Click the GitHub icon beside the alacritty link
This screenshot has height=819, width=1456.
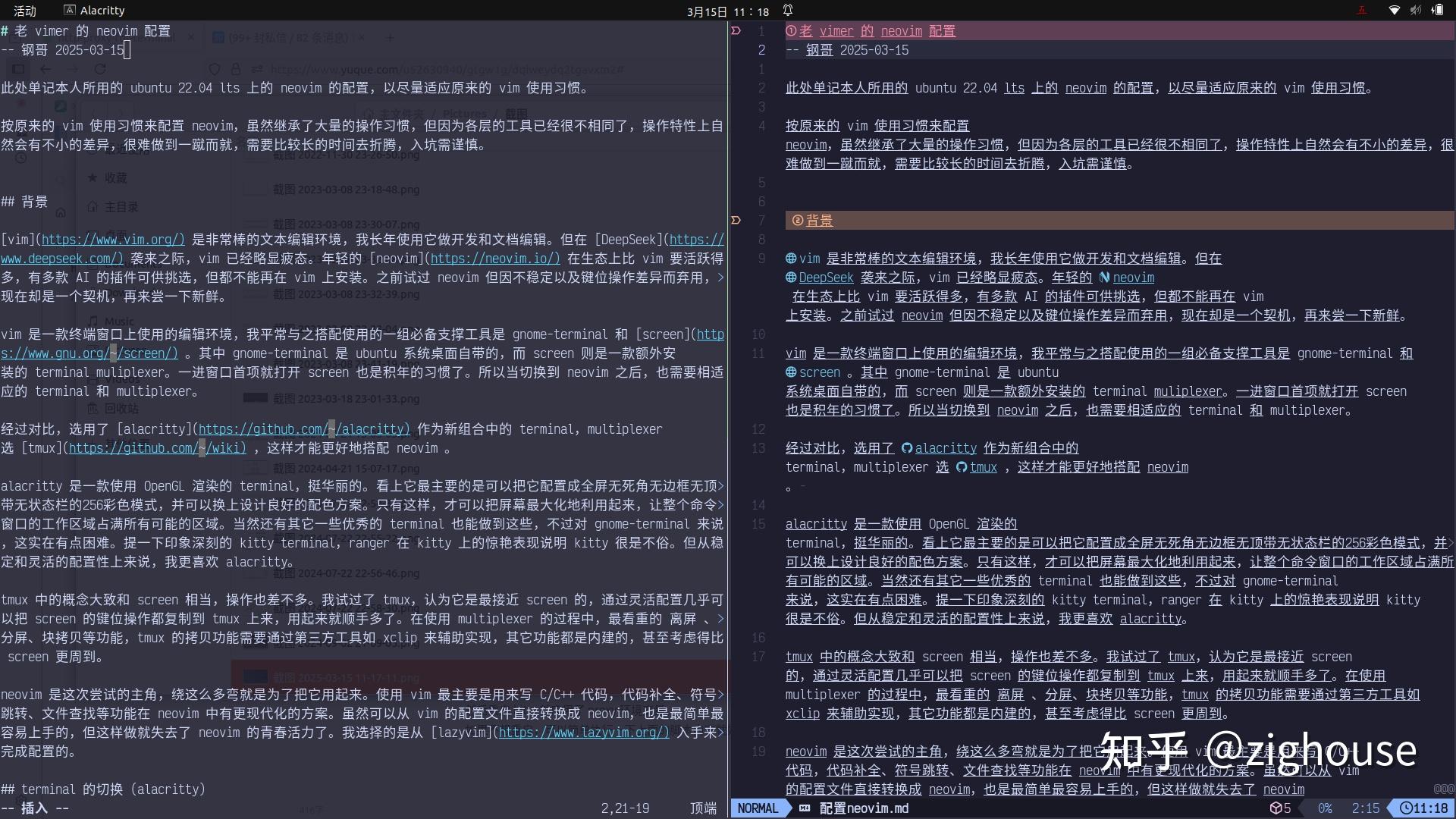coord(908,448)
